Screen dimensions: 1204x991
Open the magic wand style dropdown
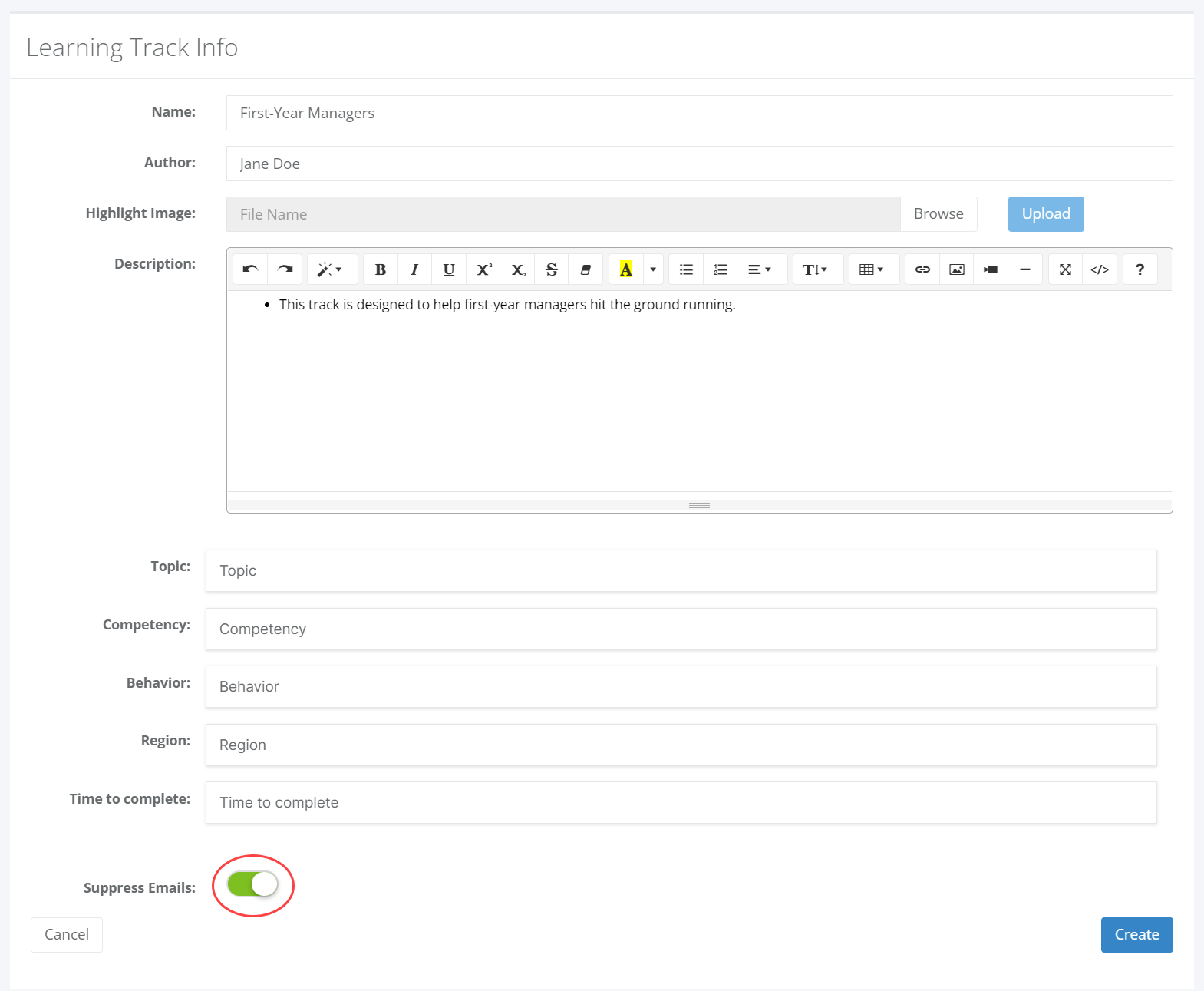tap(330, 269)
